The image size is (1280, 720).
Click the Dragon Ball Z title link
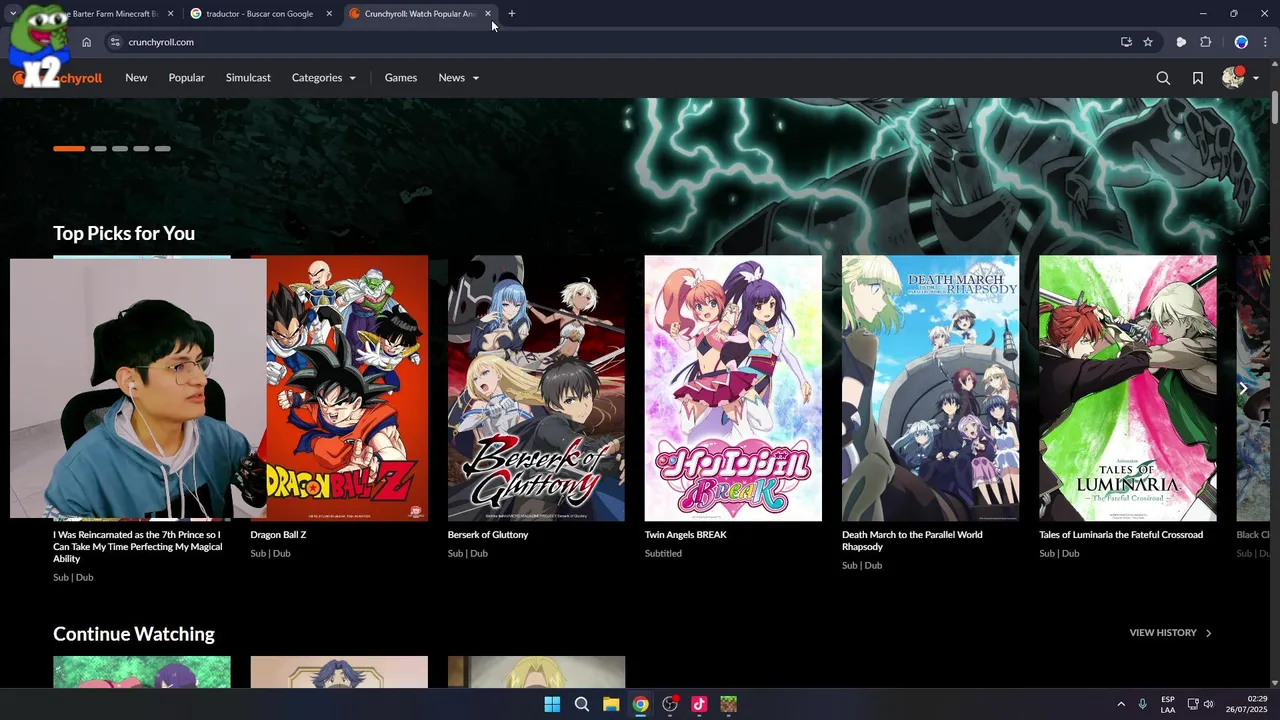pyautogui.click(x=278, y=535)
